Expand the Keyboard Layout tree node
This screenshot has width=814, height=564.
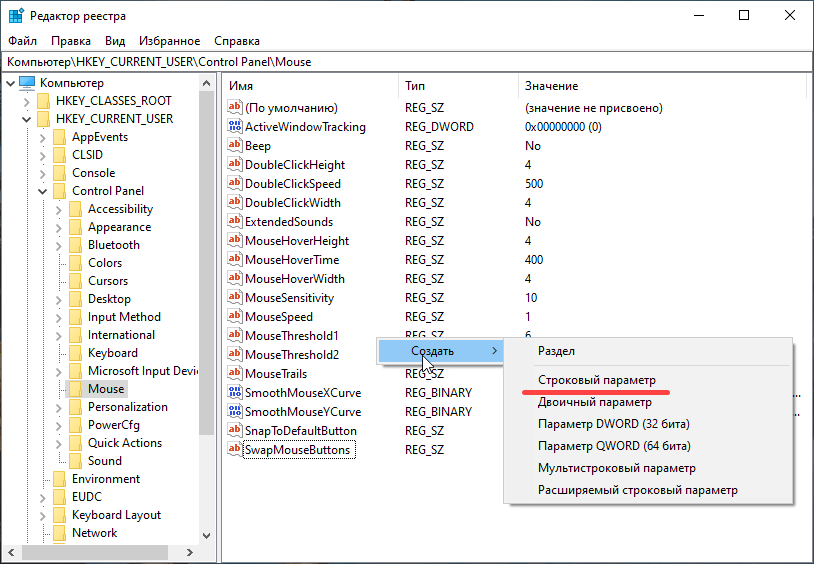point(43,515)
